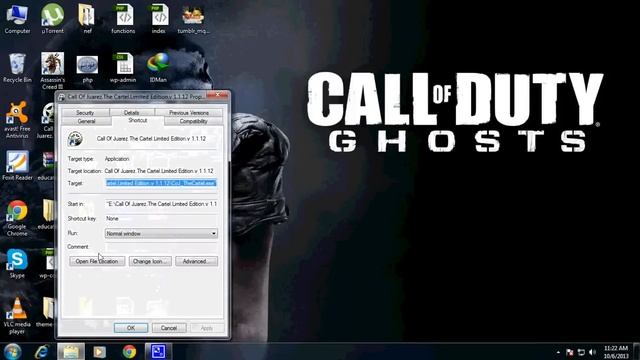Select the Foxit Reader desktop icon
640x360 pixels.
coord(17,165)
